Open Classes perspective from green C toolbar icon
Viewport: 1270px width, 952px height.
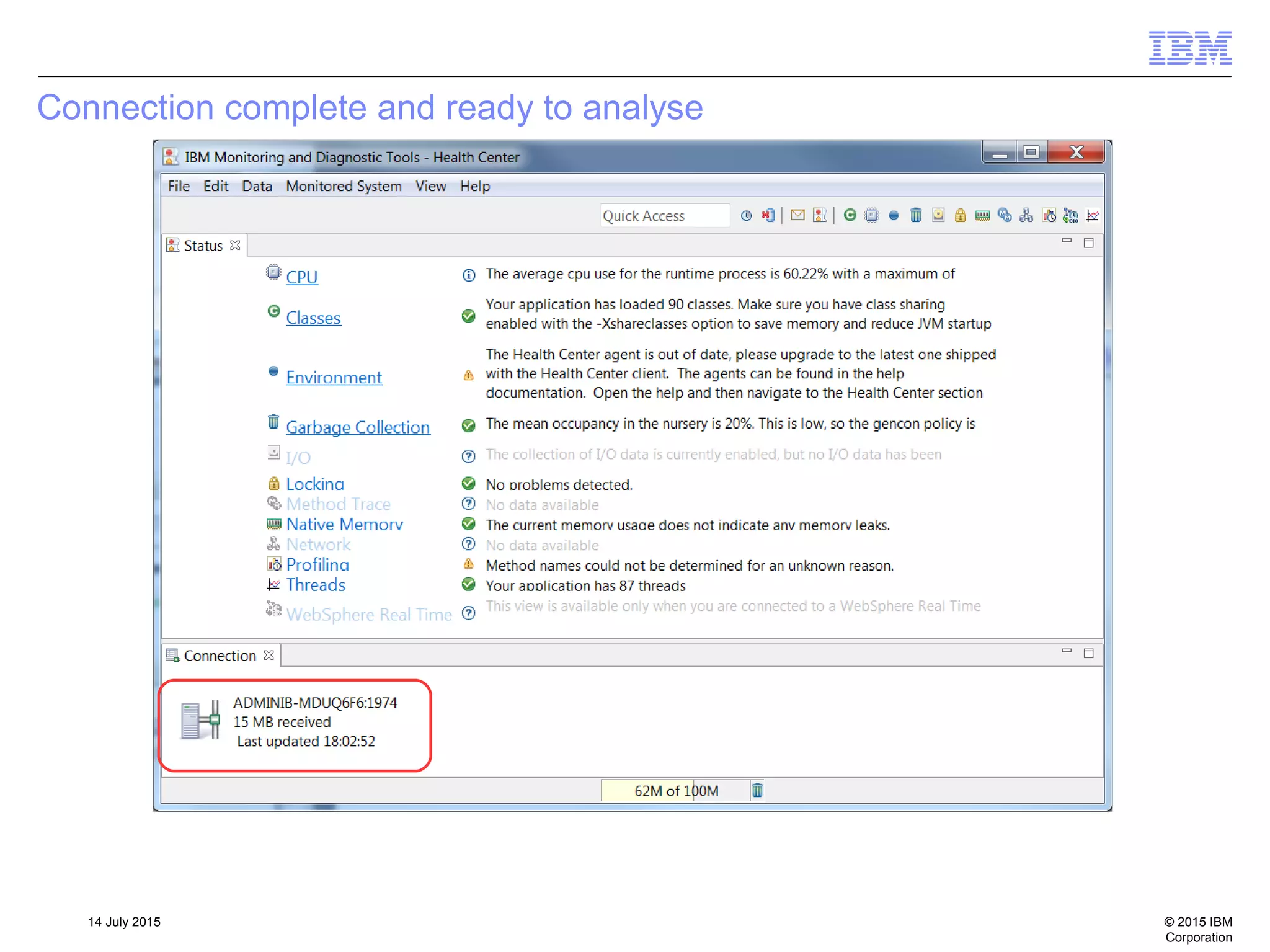click(850, 215)
